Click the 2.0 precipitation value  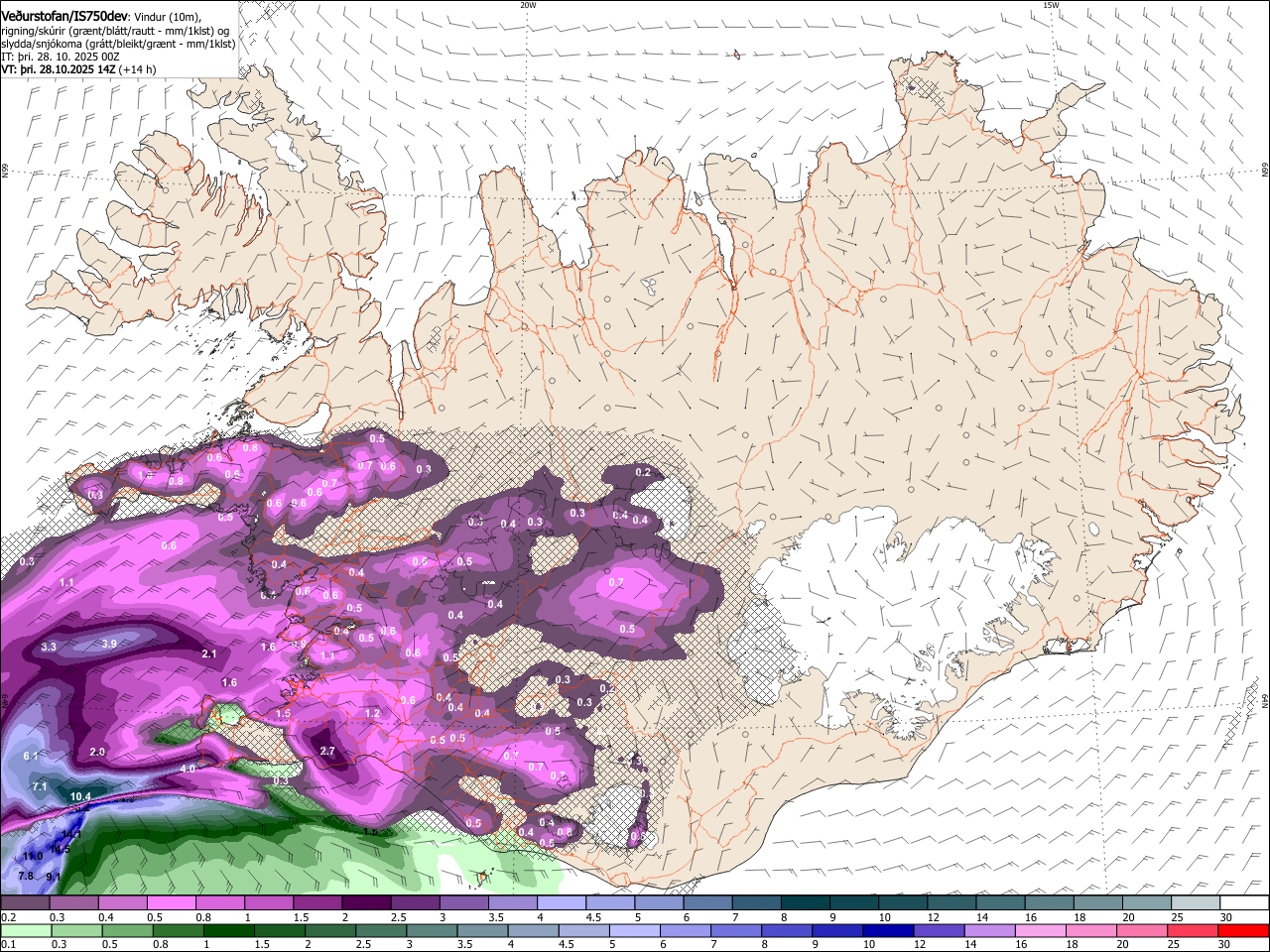(97, 752)
